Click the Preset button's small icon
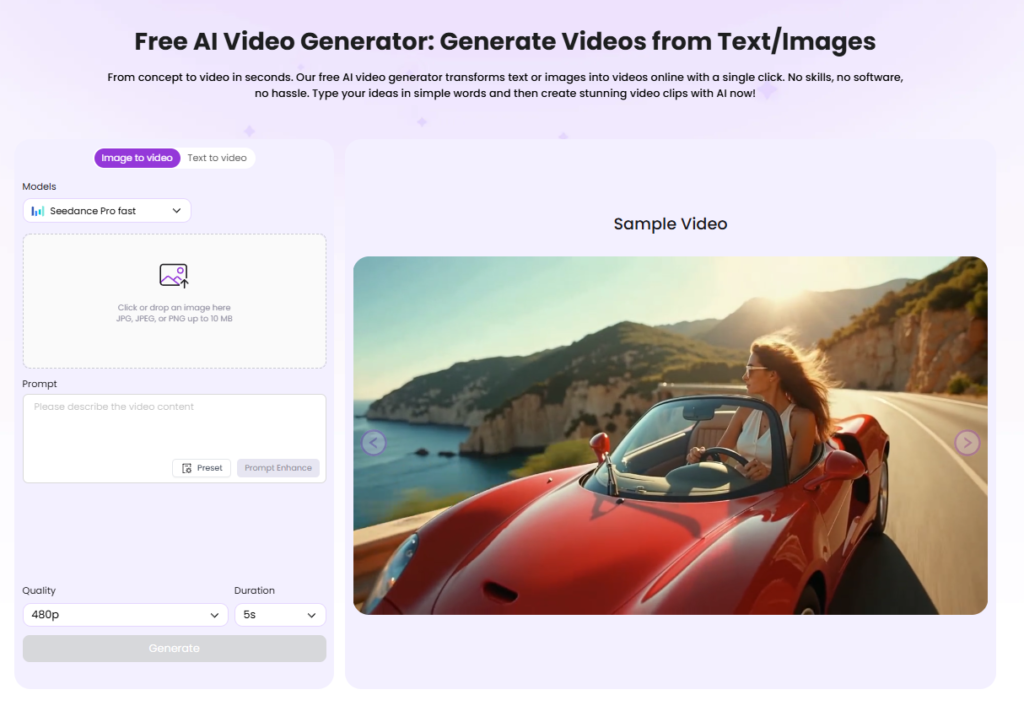The width and height of the screenshot is (1024, 711). (187, 468)
